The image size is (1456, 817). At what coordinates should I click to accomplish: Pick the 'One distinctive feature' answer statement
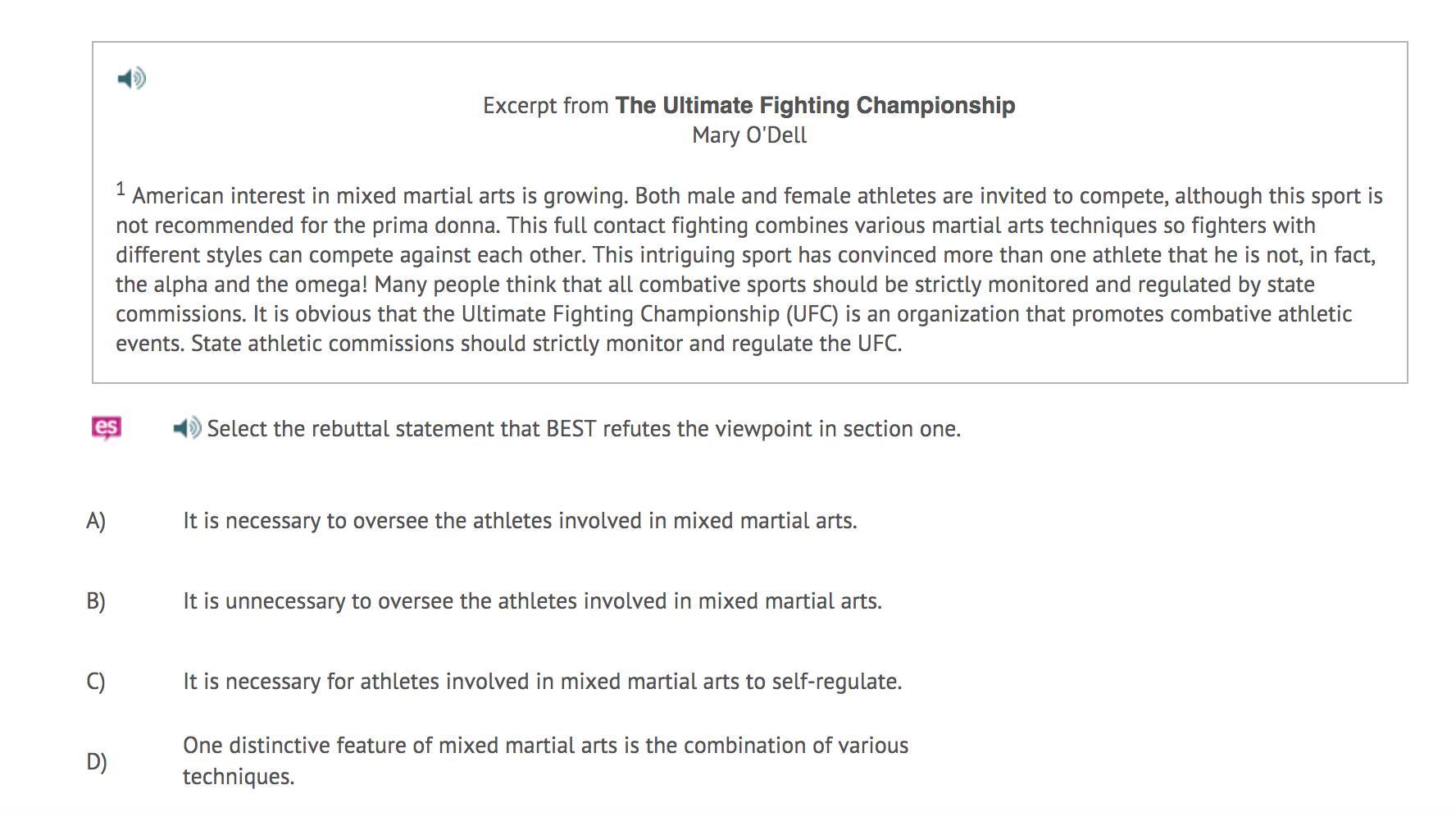[x=545, y=746]
